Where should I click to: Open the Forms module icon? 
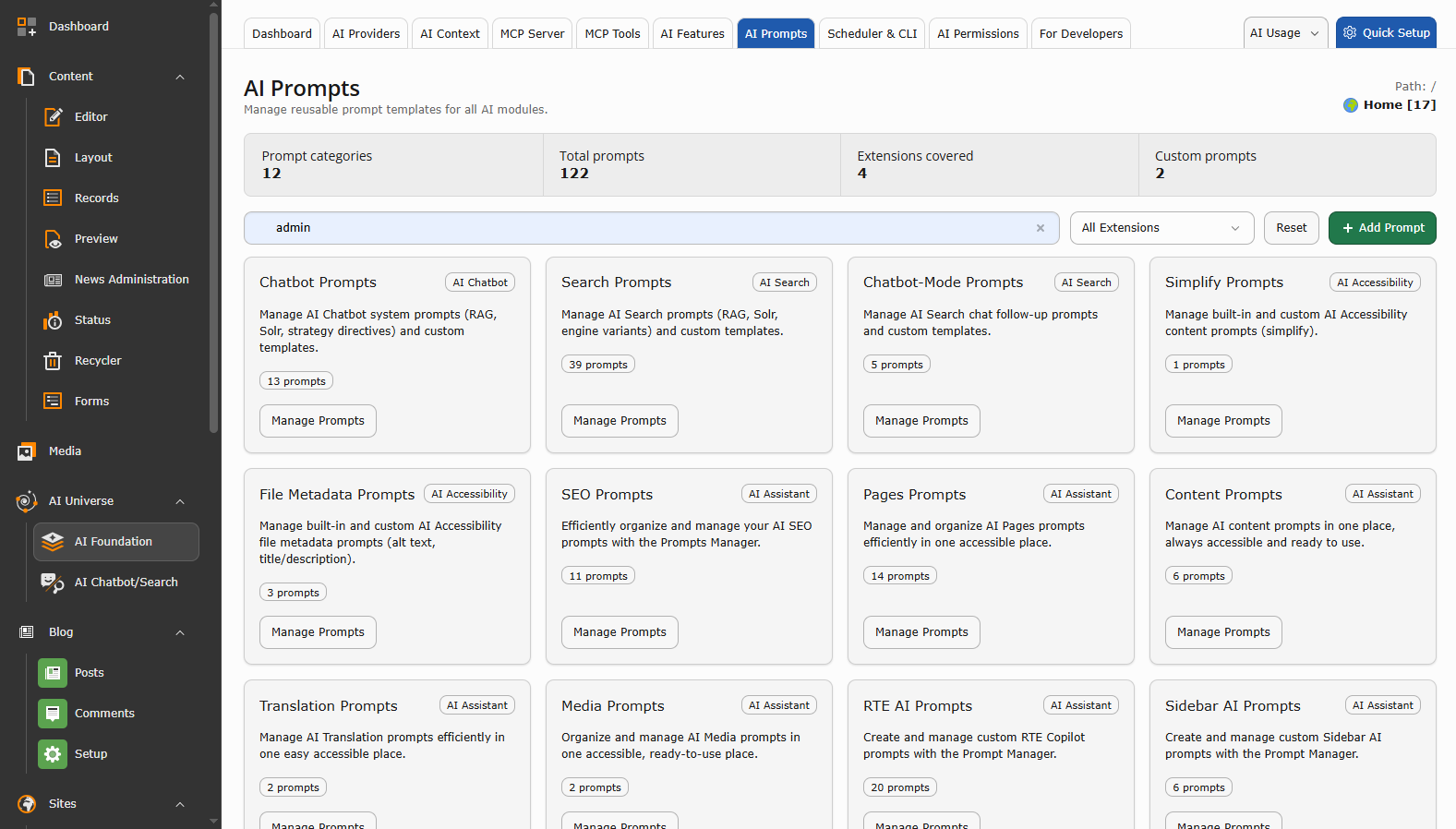(x=54, y=402)
